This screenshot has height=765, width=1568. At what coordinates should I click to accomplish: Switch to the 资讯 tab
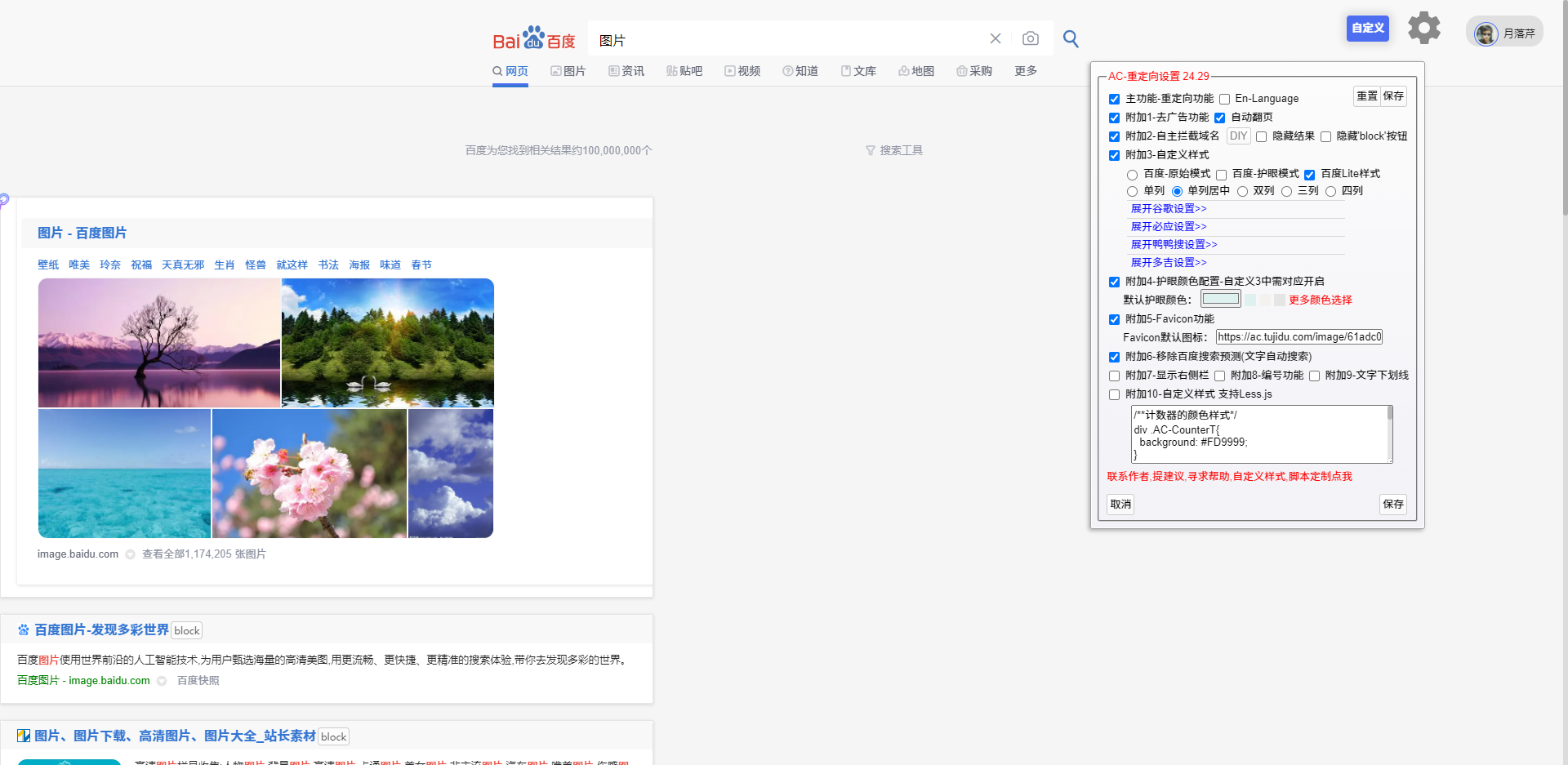click(626, 71)
